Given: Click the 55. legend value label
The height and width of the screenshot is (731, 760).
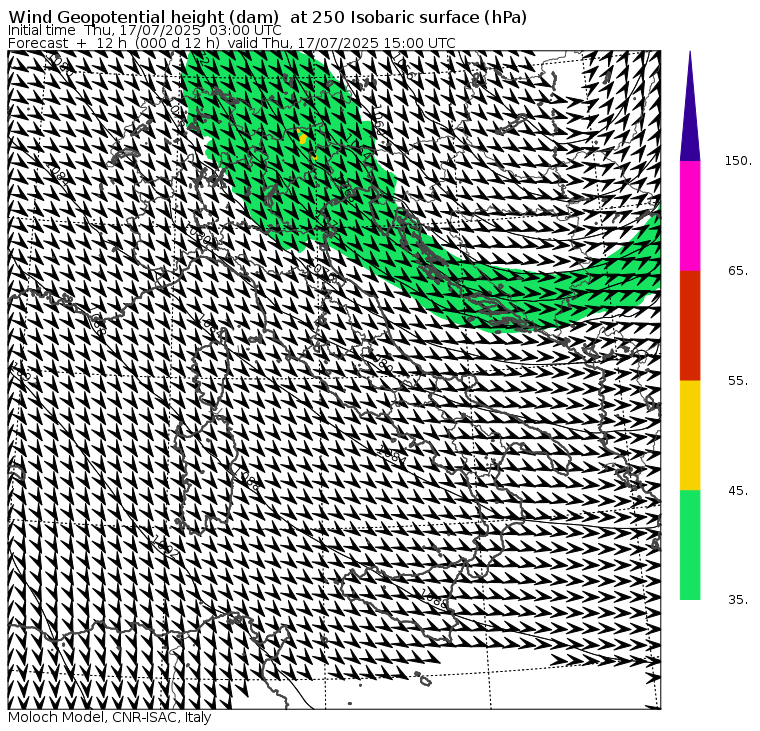Looking at the screenshot, I should pos(738,381).
